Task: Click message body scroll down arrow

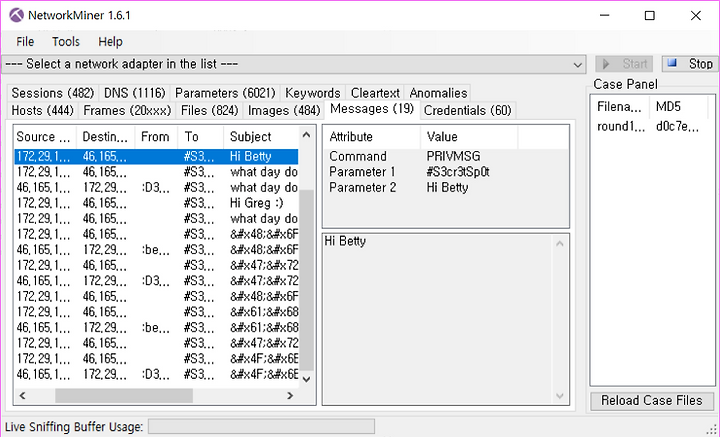Action: [560, 396]
